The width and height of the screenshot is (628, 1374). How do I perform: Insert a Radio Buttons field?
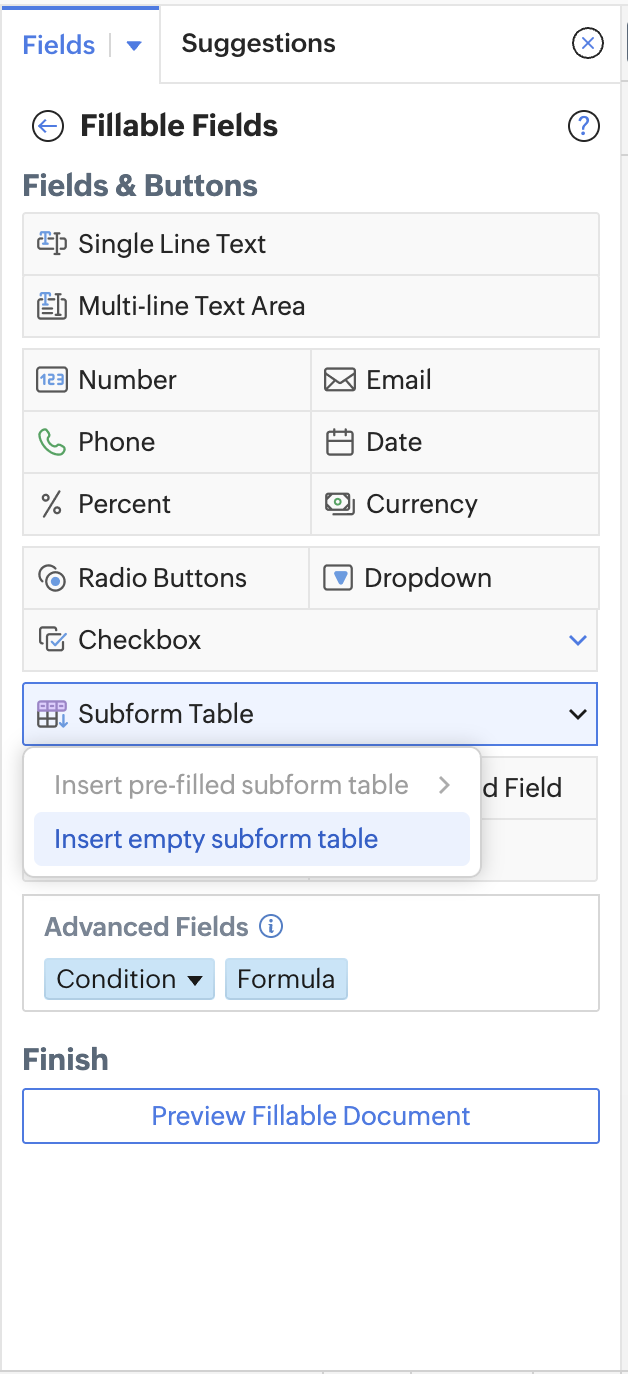pos(162,578)
